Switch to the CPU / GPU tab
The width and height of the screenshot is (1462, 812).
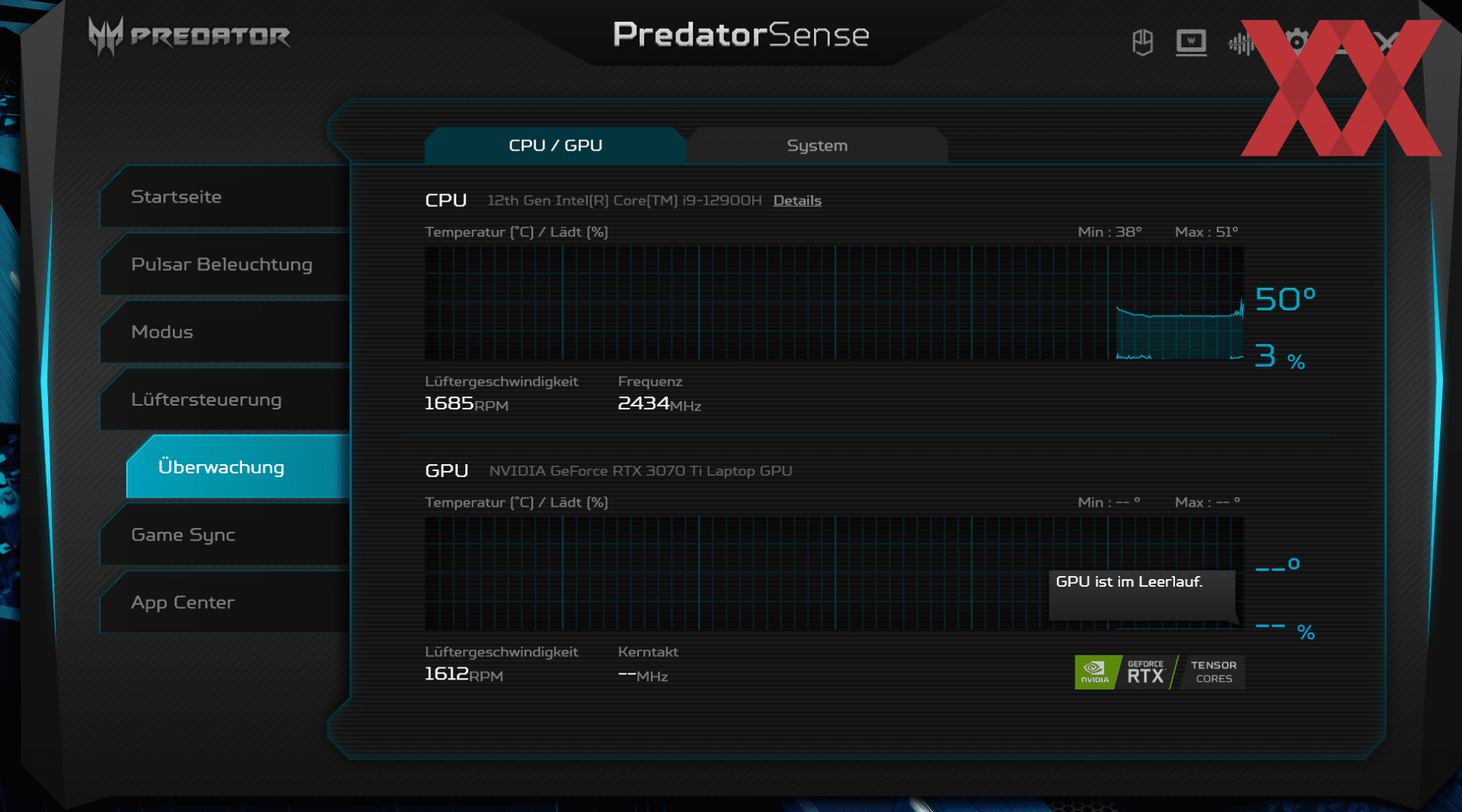pos(555,145)
